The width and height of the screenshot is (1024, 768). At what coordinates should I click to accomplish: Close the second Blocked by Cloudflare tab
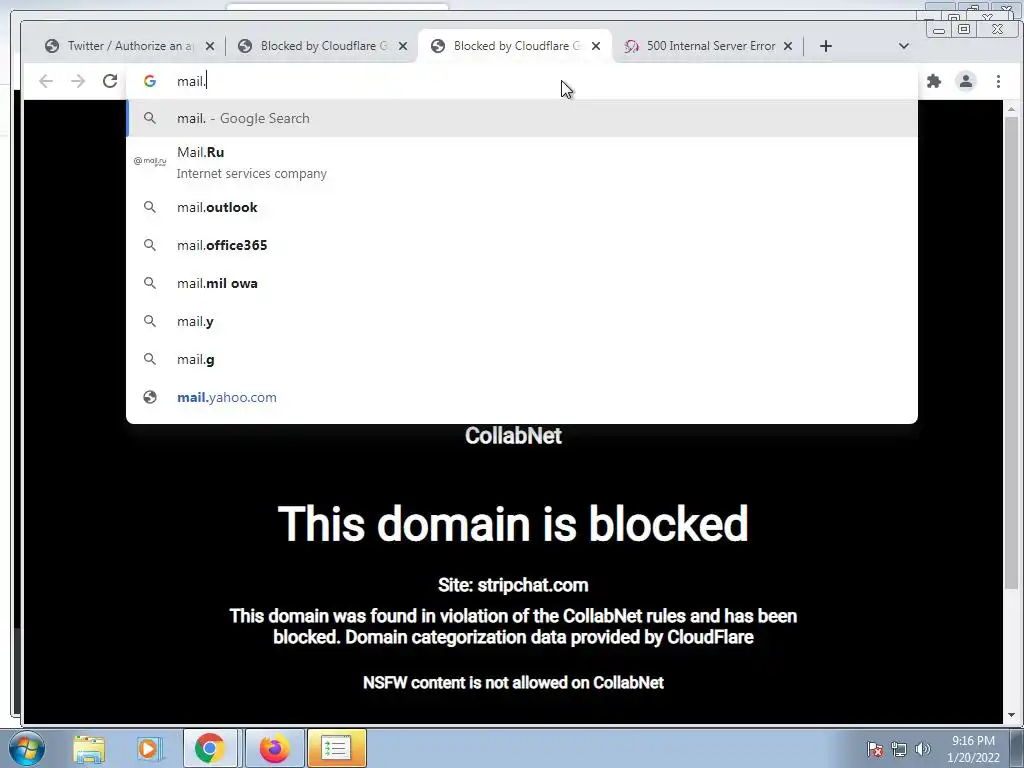tap(403, 46)
